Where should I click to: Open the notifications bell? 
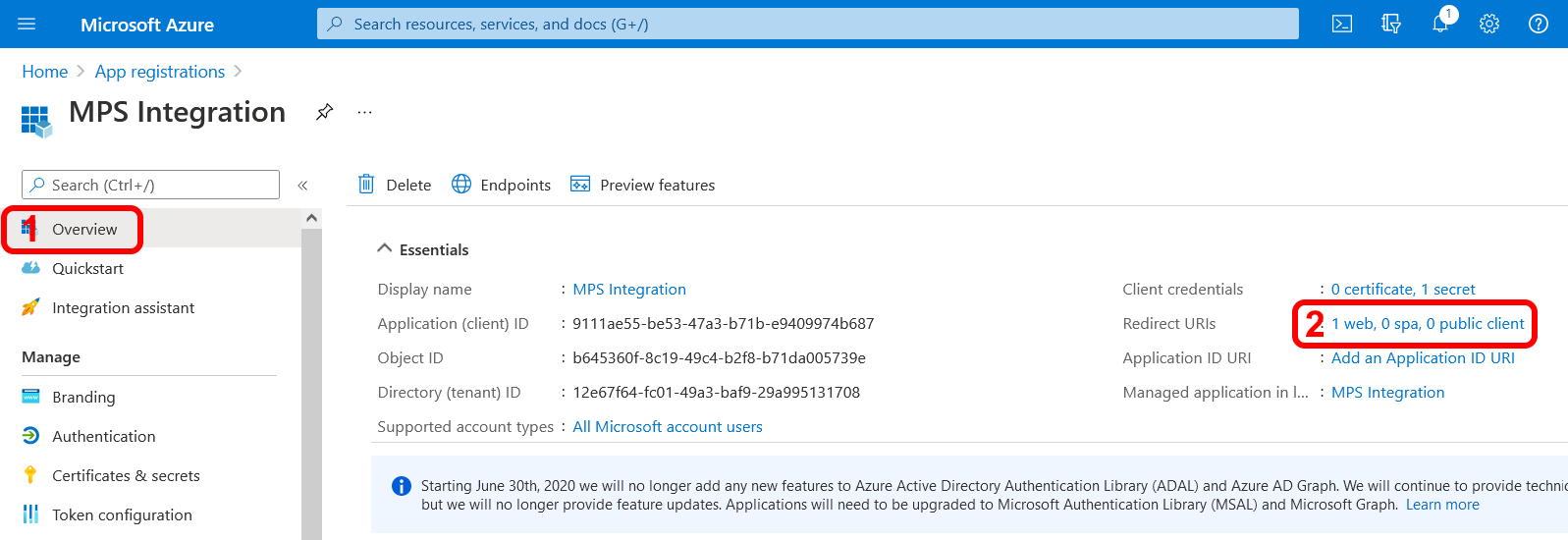(1439, 24)
